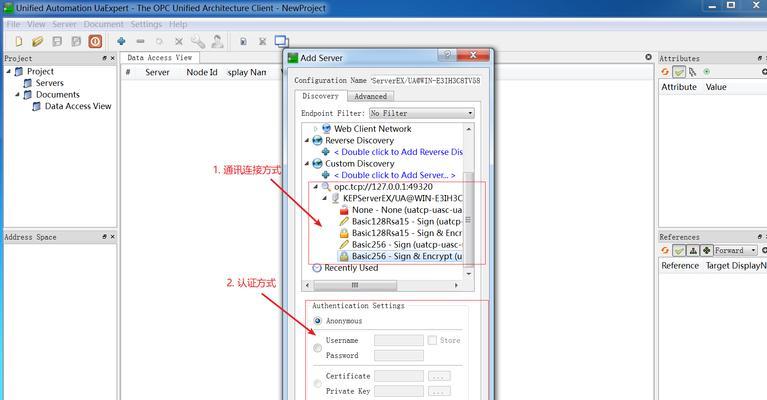Switch to the Advanced tab
This screenshot has width=767, height=400.
point(370,96)
